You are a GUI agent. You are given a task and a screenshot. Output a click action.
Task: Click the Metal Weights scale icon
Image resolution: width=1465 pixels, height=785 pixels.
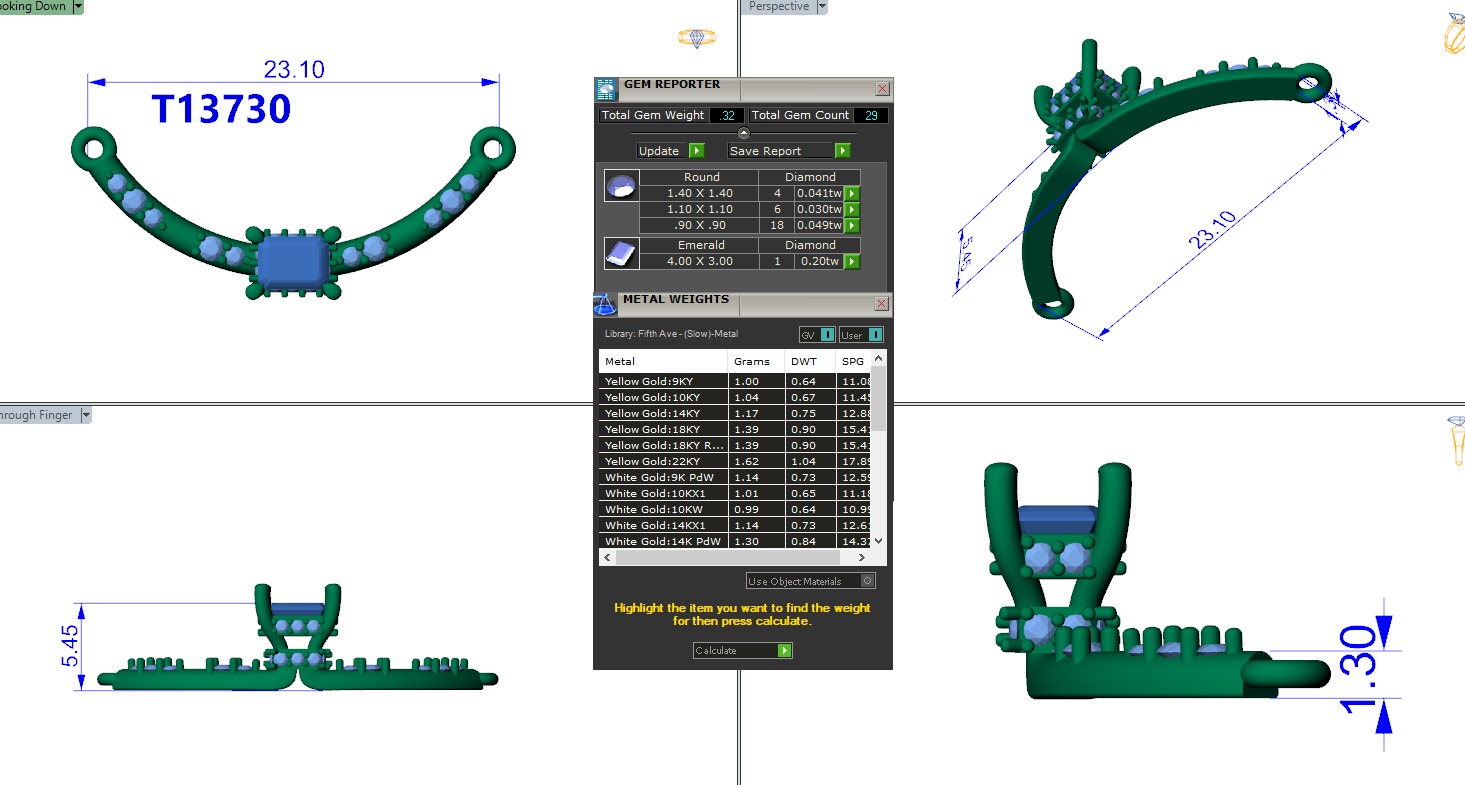pyautogui.click(x=605, y=303)
